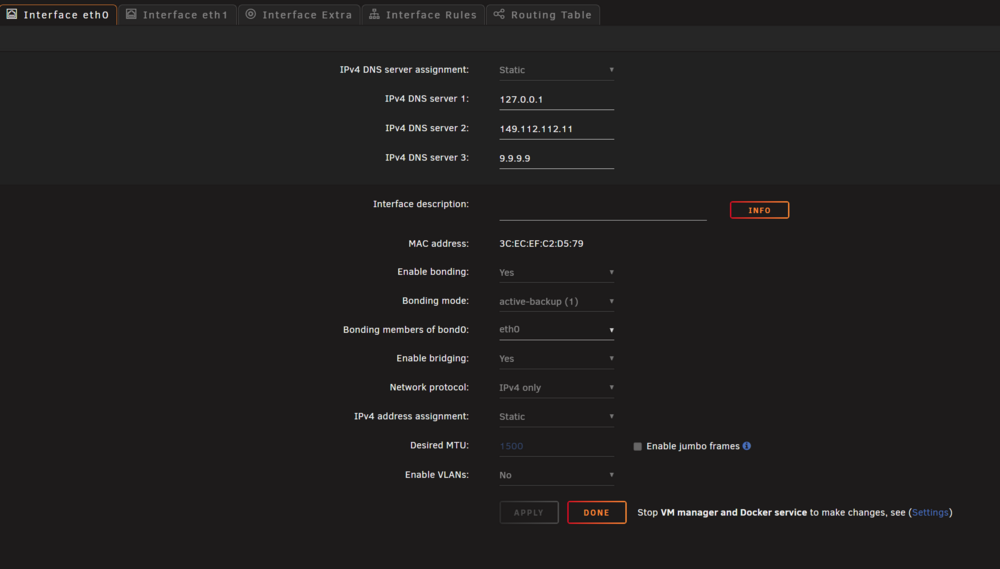Open the Enable bridging dropdown
The width and height of the screenshot is (1000, 569).
coord(556,358)
